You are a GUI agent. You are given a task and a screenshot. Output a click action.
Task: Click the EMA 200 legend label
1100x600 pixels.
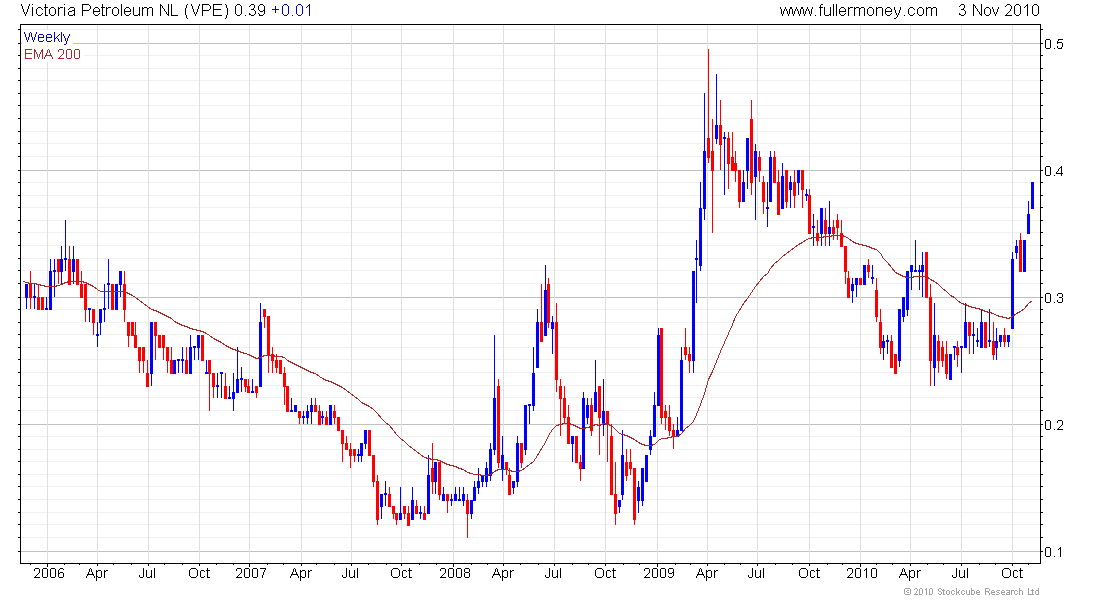pos(52,54)
